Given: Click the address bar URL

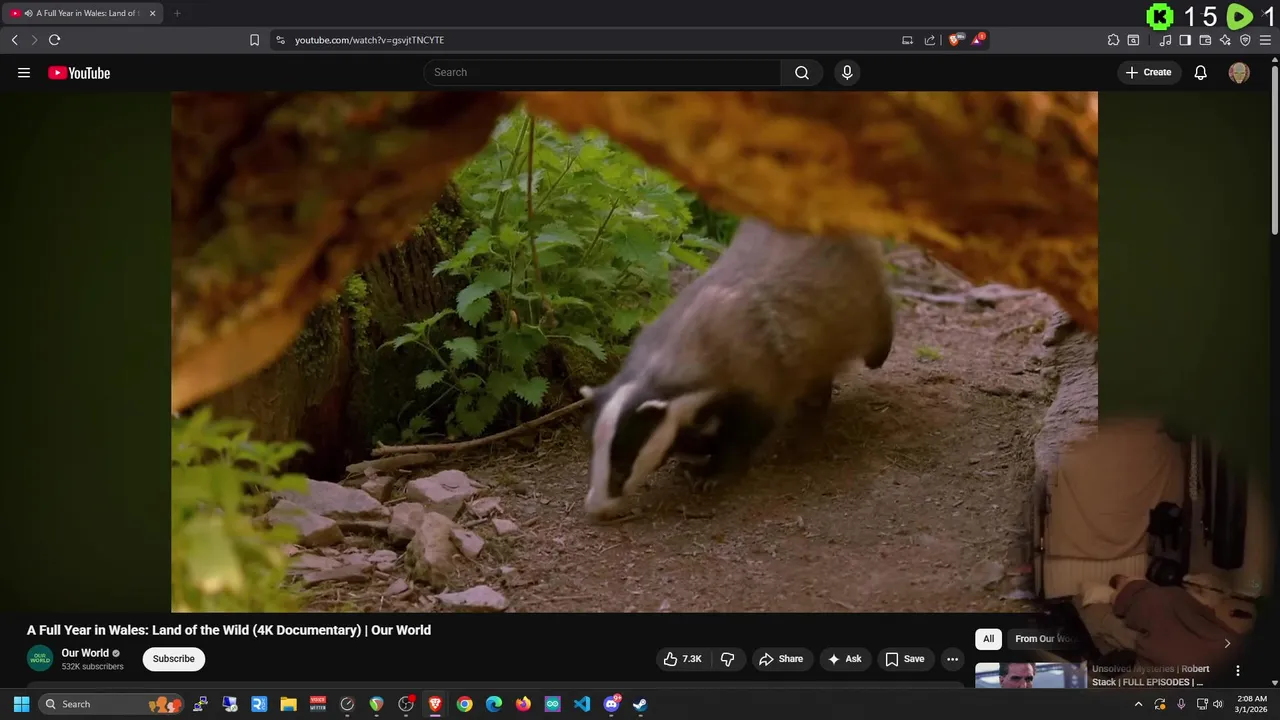Looking at the screenshot, I should [x=369, y=40].
